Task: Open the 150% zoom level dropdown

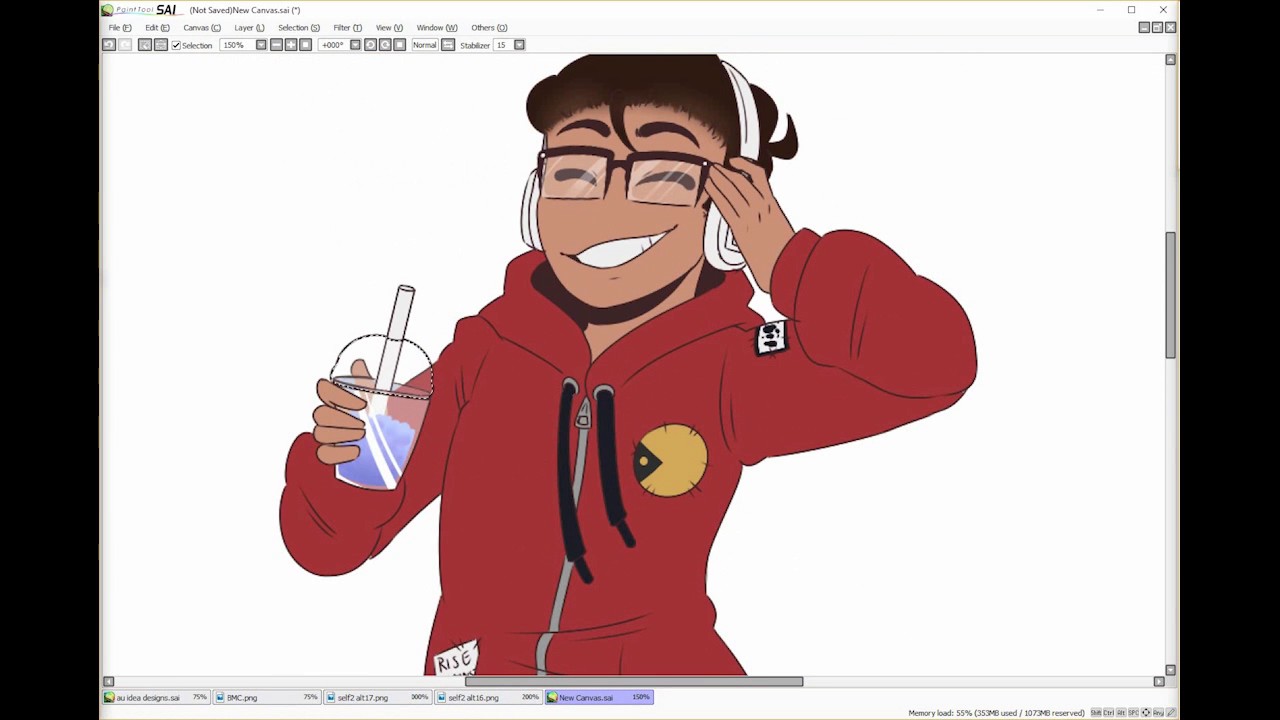Action: coord(261,45)
